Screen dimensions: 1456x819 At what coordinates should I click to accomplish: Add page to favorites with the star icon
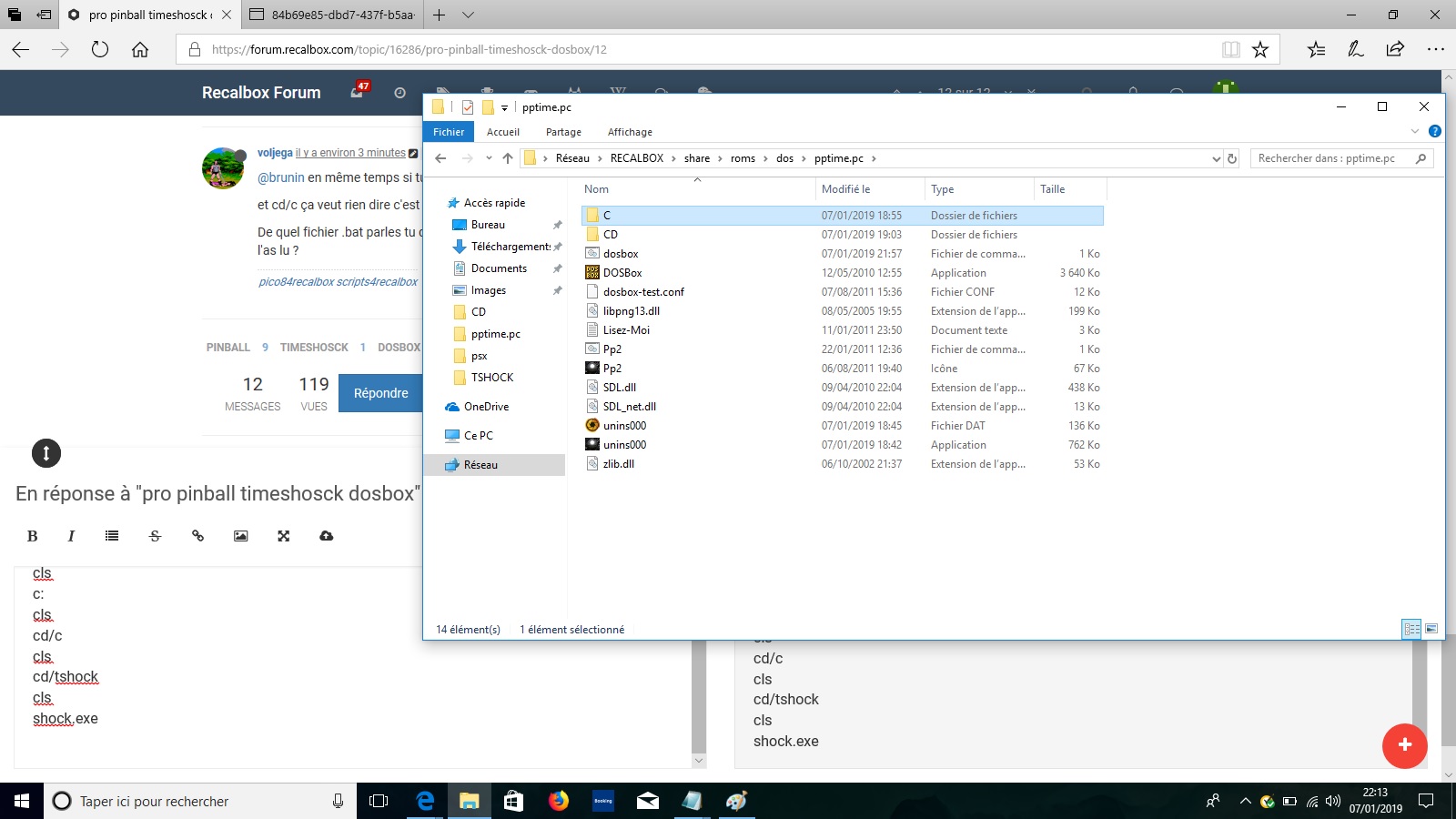point(1260,49)
